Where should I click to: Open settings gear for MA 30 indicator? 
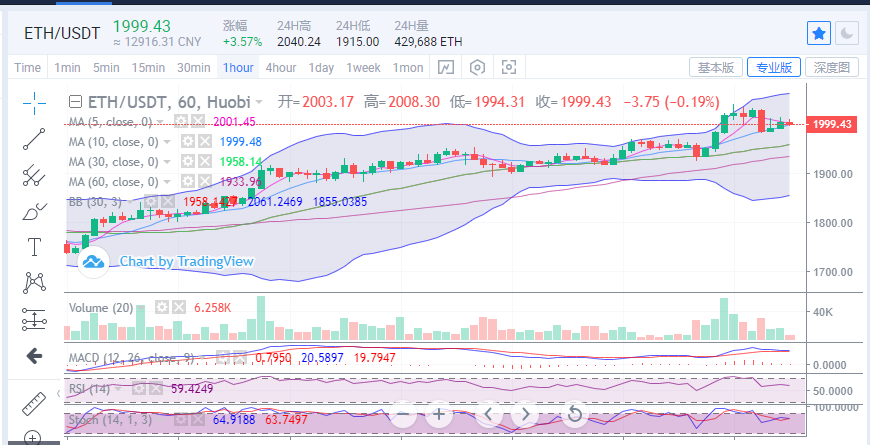pyautogui.click(x=188, y=161)
